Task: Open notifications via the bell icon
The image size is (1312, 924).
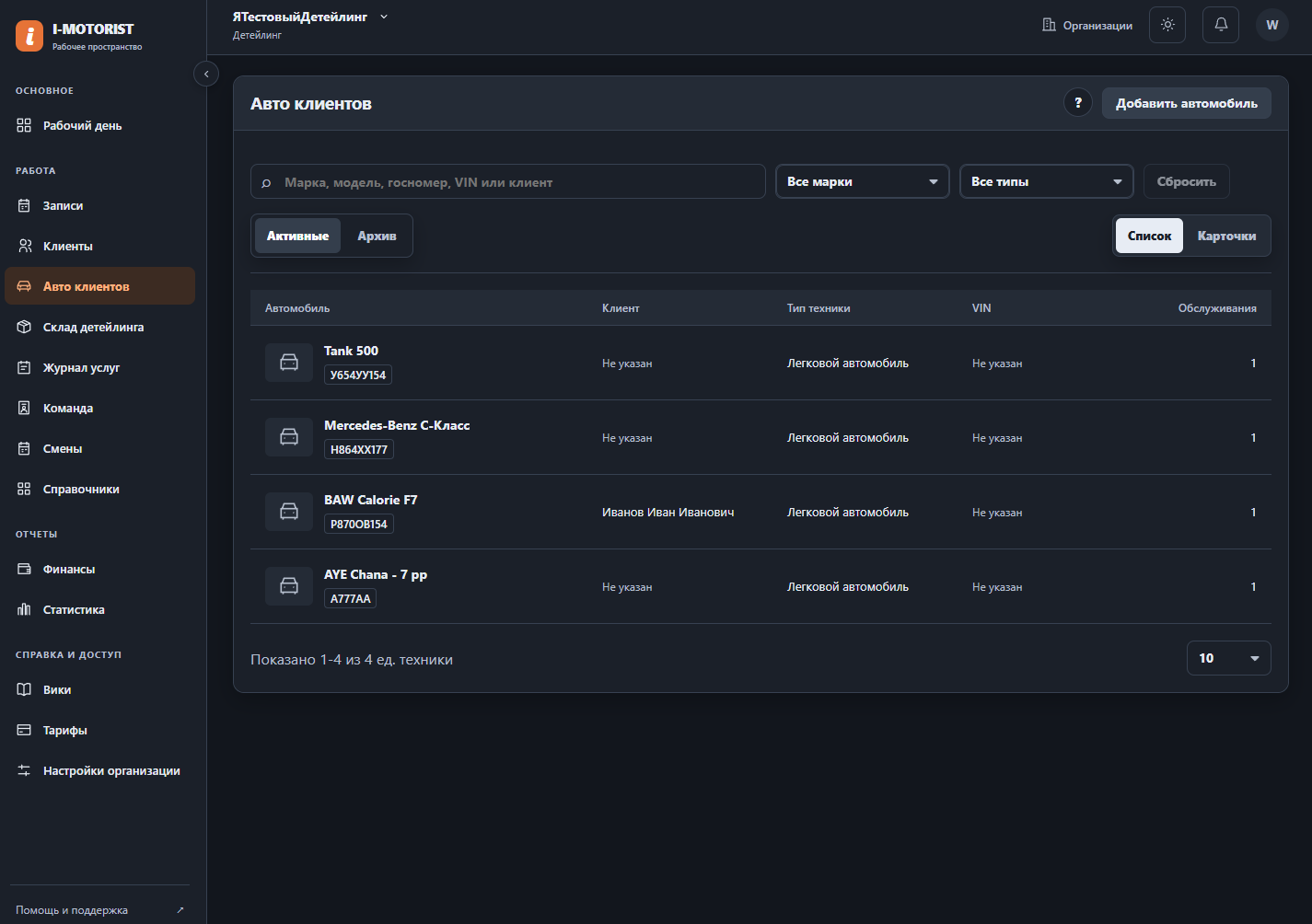Action: [x=1221, y=25]
